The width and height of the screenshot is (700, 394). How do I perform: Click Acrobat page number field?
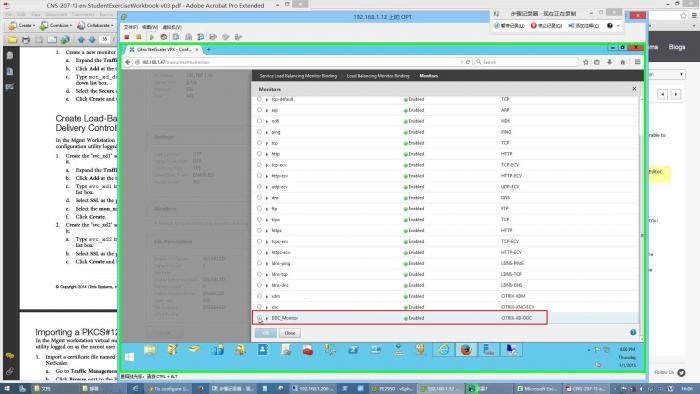click(104, 40)
